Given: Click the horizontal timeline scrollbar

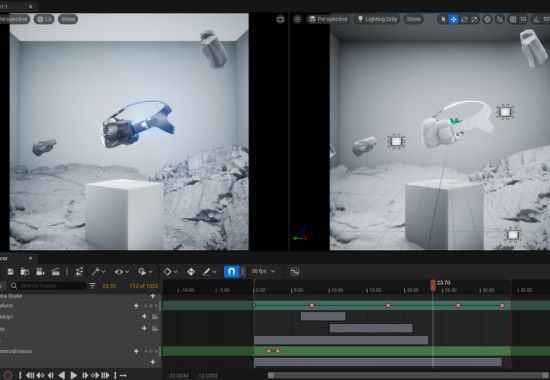Looking at the screenshot, I should coord(409,375).
